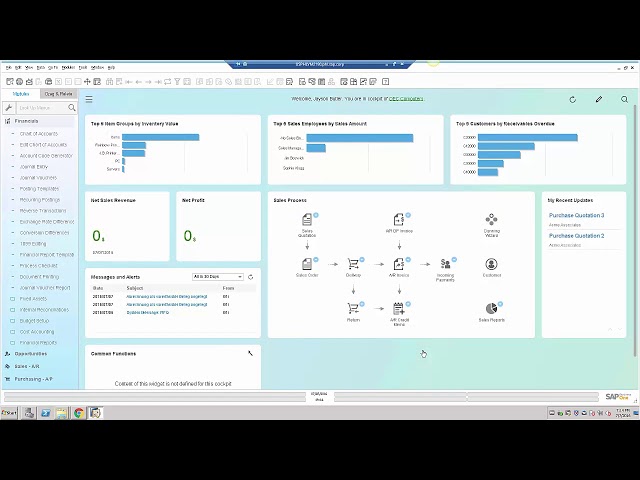Open the time range dropdown in Messages and Alerts
Viewport: 640px width, 480px height.
point(218,277)
